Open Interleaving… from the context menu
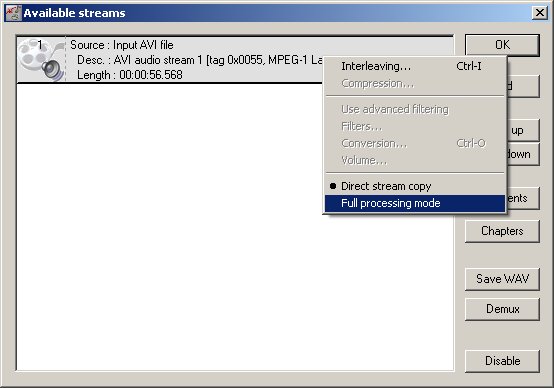The image size is (554, 388). (x=415, y=66)
